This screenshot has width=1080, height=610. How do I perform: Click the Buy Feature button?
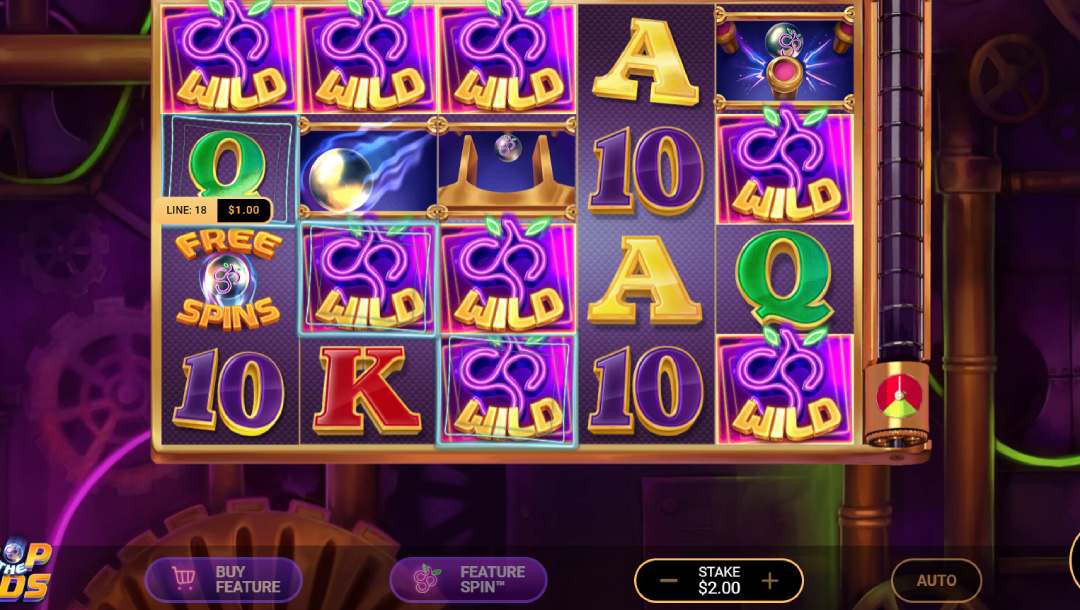point(223,580)
